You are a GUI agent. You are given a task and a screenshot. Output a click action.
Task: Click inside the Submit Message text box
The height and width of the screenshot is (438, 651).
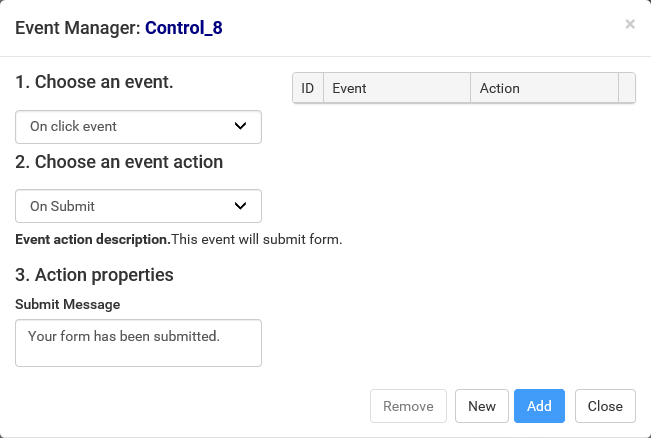tap(138, 343)
